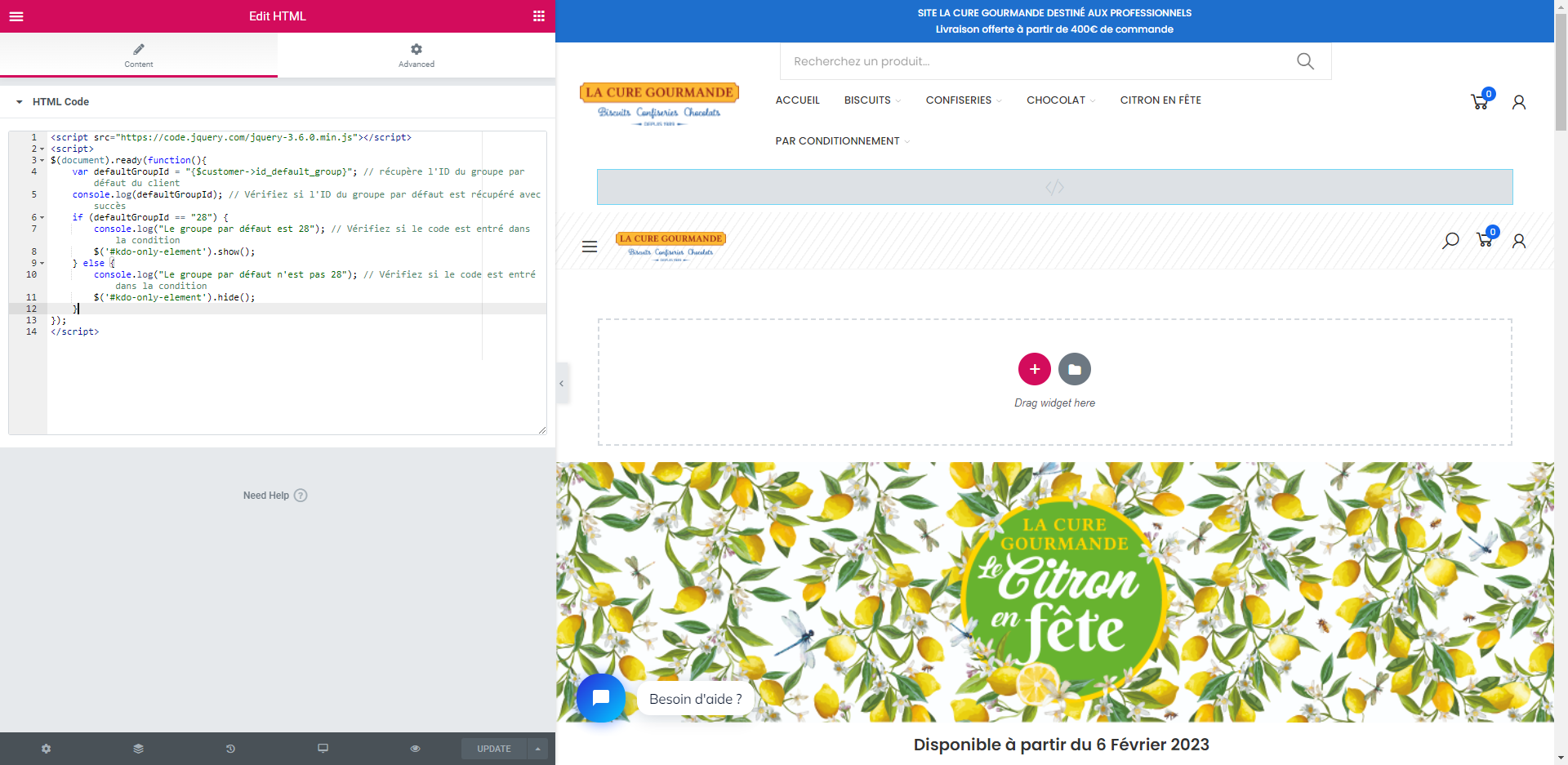The image size is (1568, 765).
Task: Add new section with plus button
Action: click(1035, 369)
